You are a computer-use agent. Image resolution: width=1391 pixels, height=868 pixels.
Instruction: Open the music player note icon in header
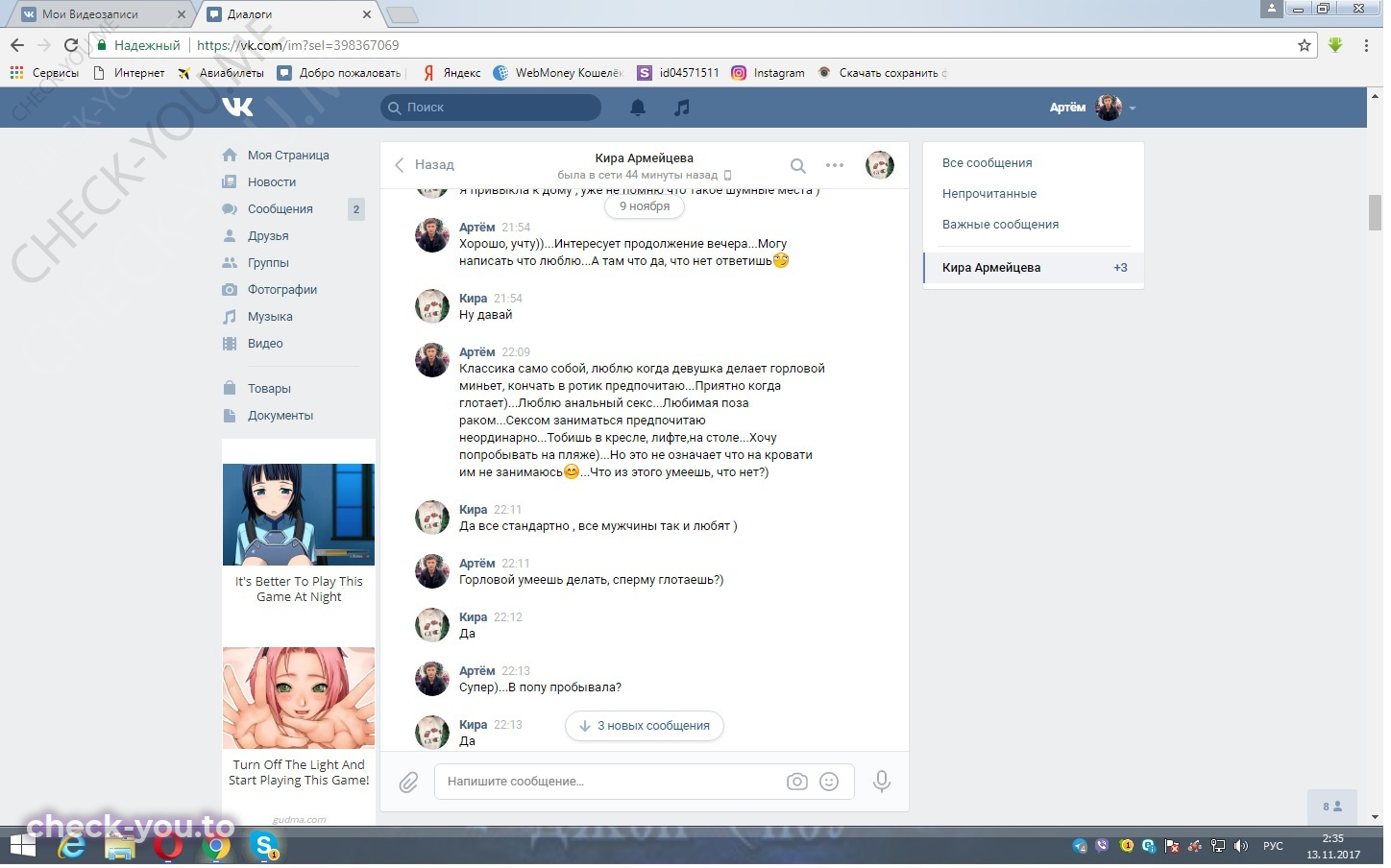682,108
